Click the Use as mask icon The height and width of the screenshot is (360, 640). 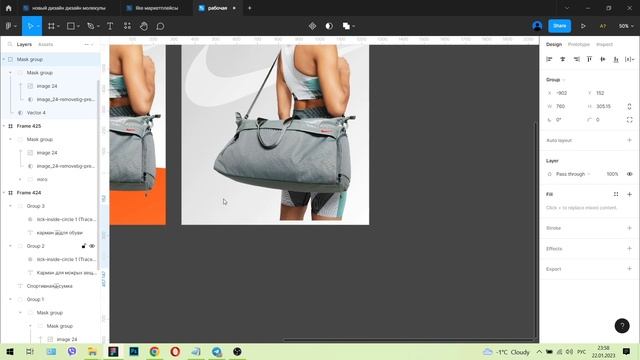329,26
